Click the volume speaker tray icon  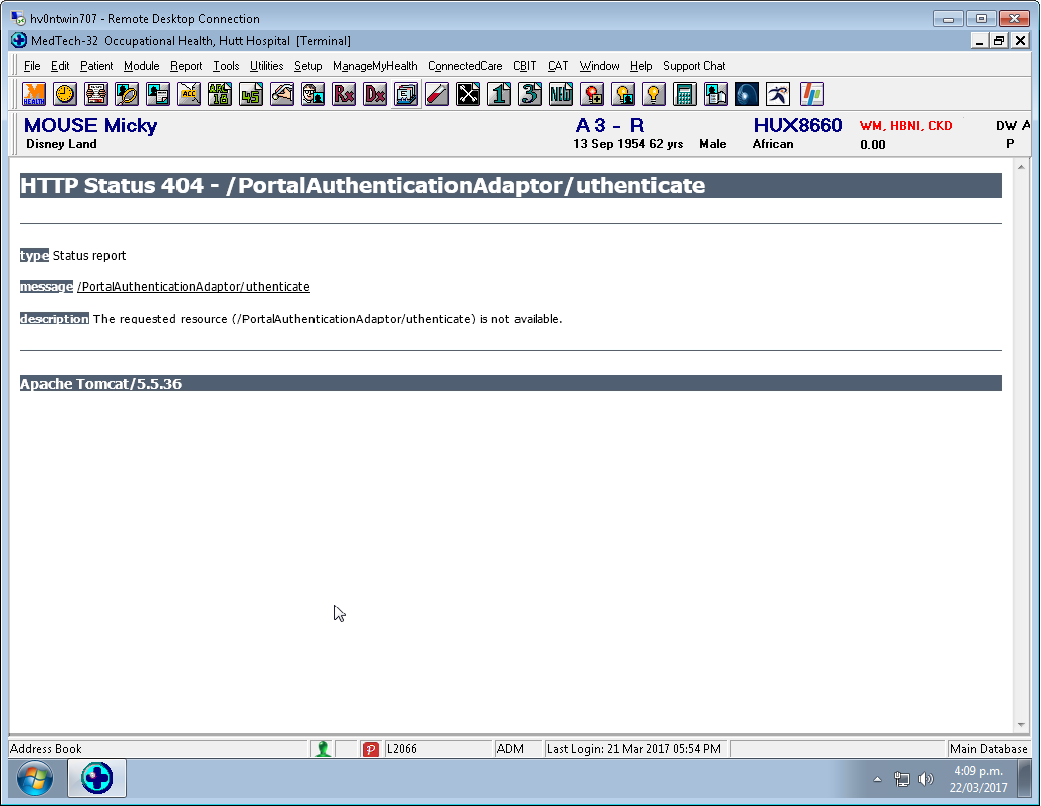point(925,779)
